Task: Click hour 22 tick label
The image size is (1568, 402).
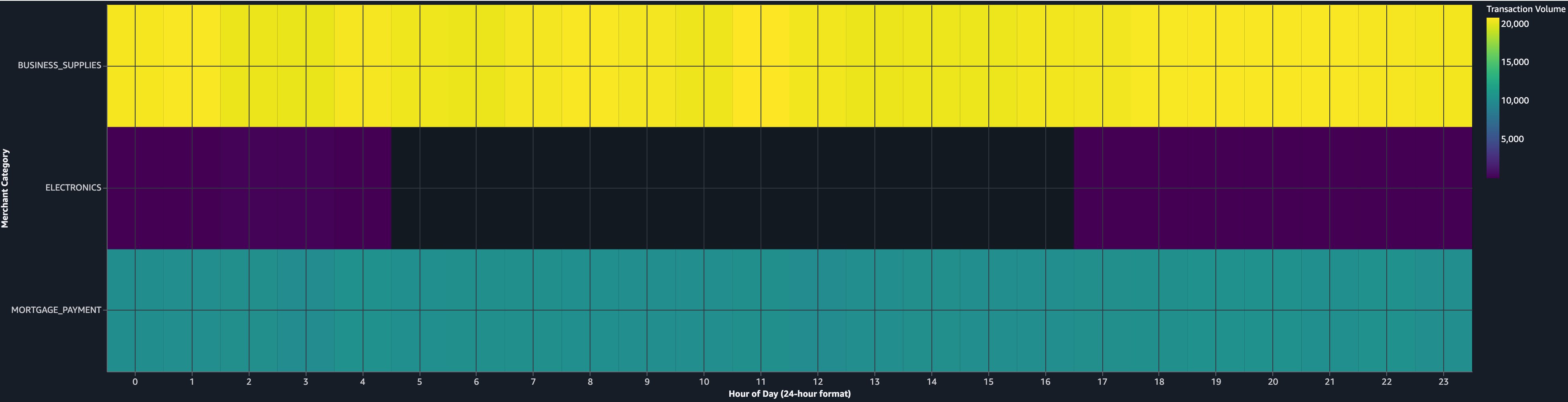Action: tap(1387, 382)
